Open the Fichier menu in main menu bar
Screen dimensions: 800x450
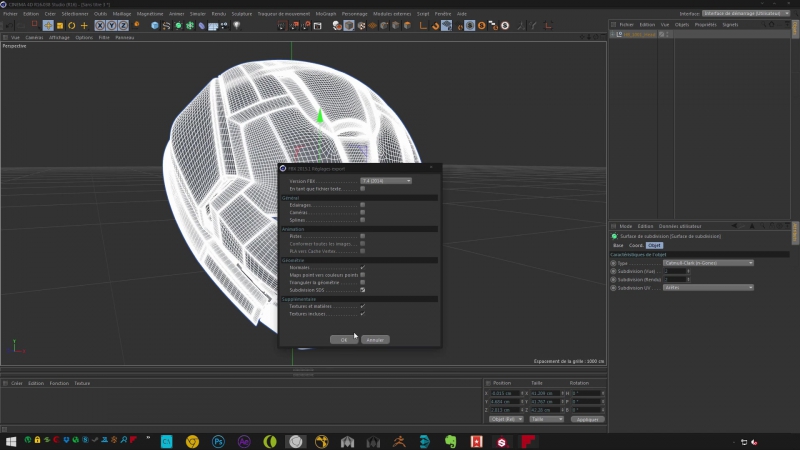(10, 14)
